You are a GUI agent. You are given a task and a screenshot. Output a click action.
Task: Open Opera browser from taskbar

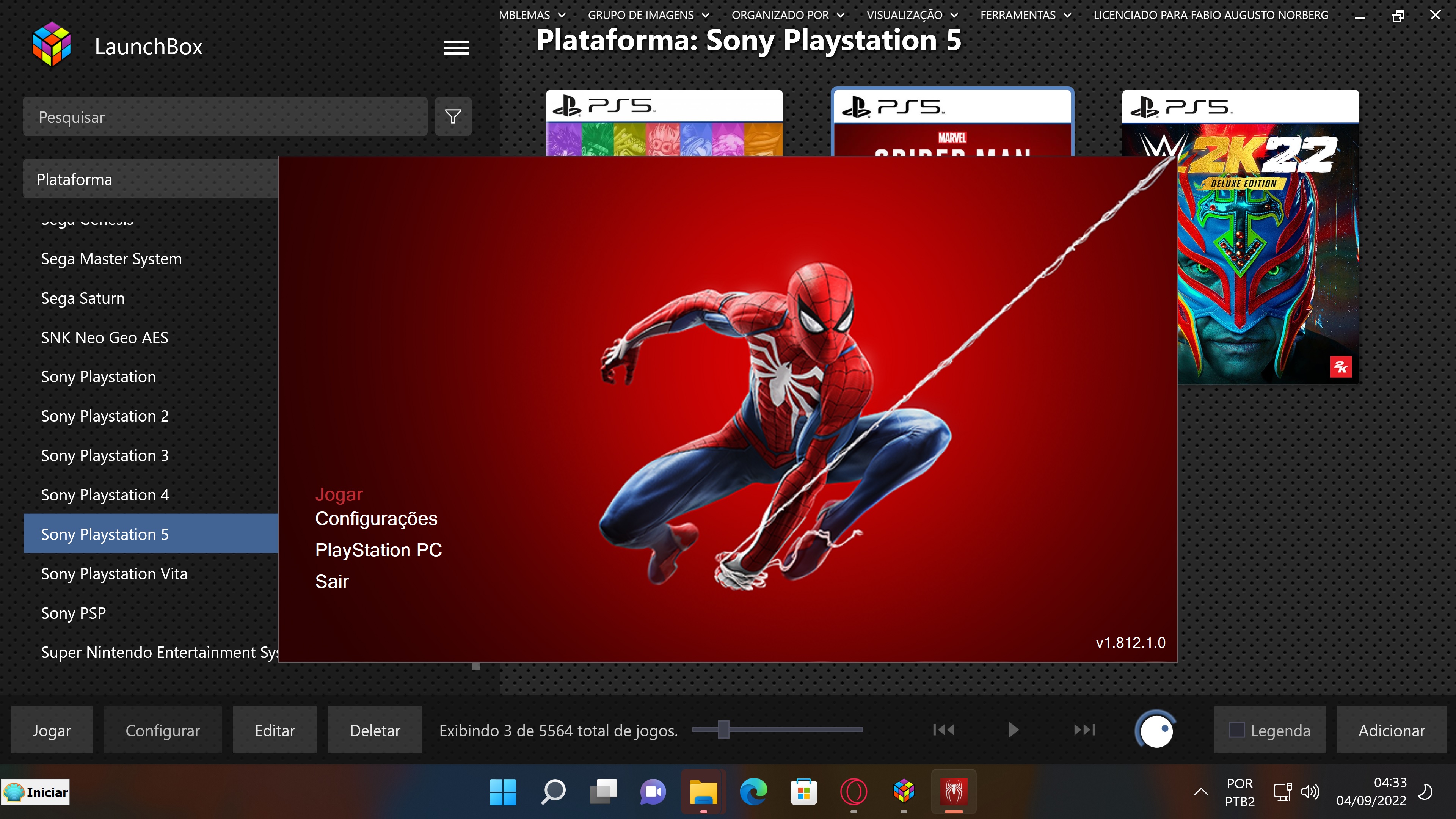854,792
